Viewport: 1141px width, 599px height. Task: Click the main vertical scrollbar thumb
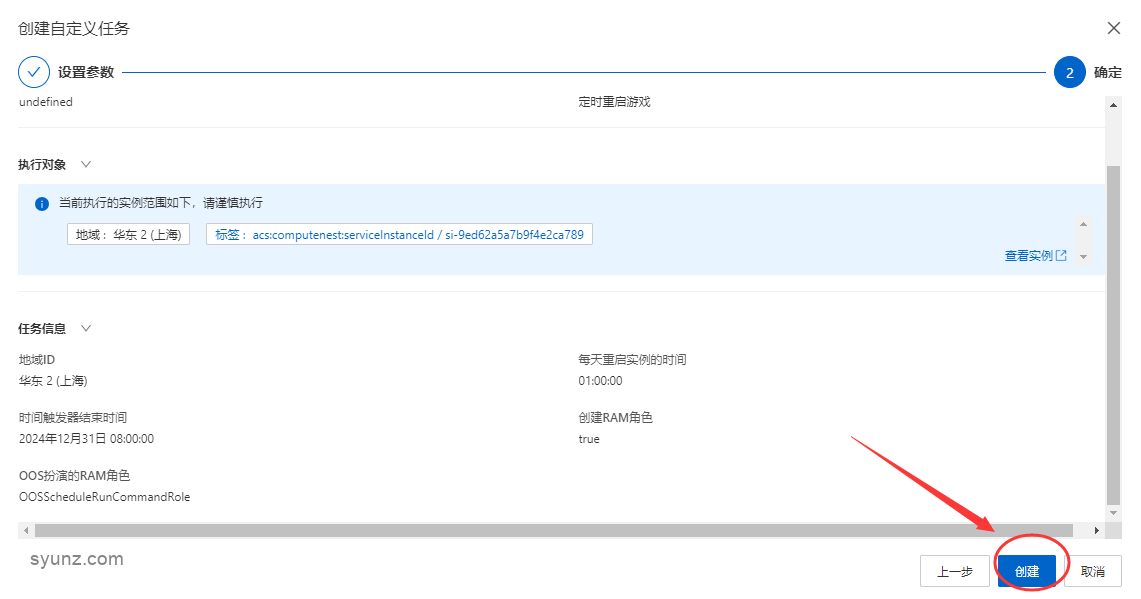click(1113, 335)
